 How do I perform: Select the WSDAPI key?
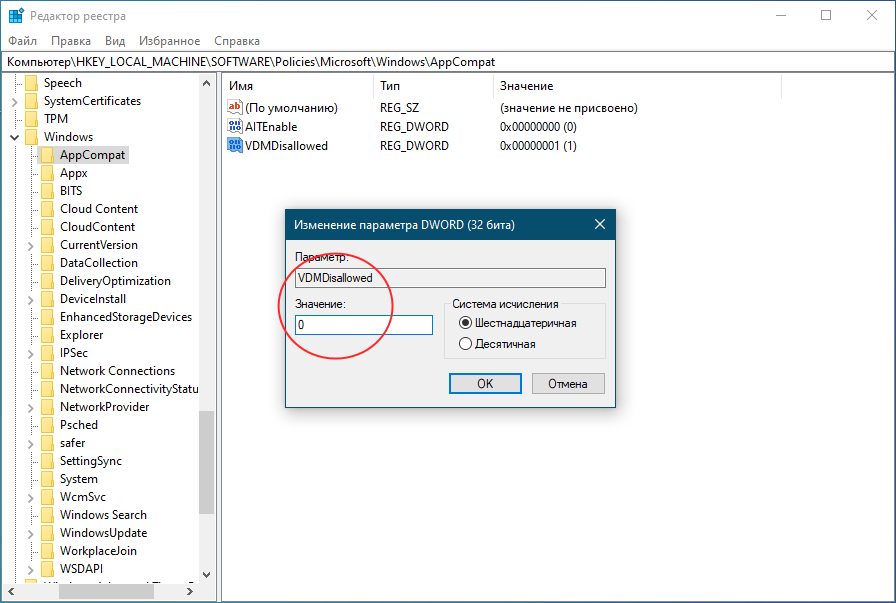81,569
